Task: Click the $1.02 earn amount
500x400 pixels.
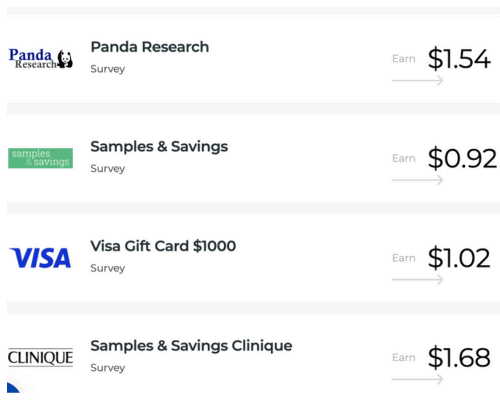Action: point(459,258)
